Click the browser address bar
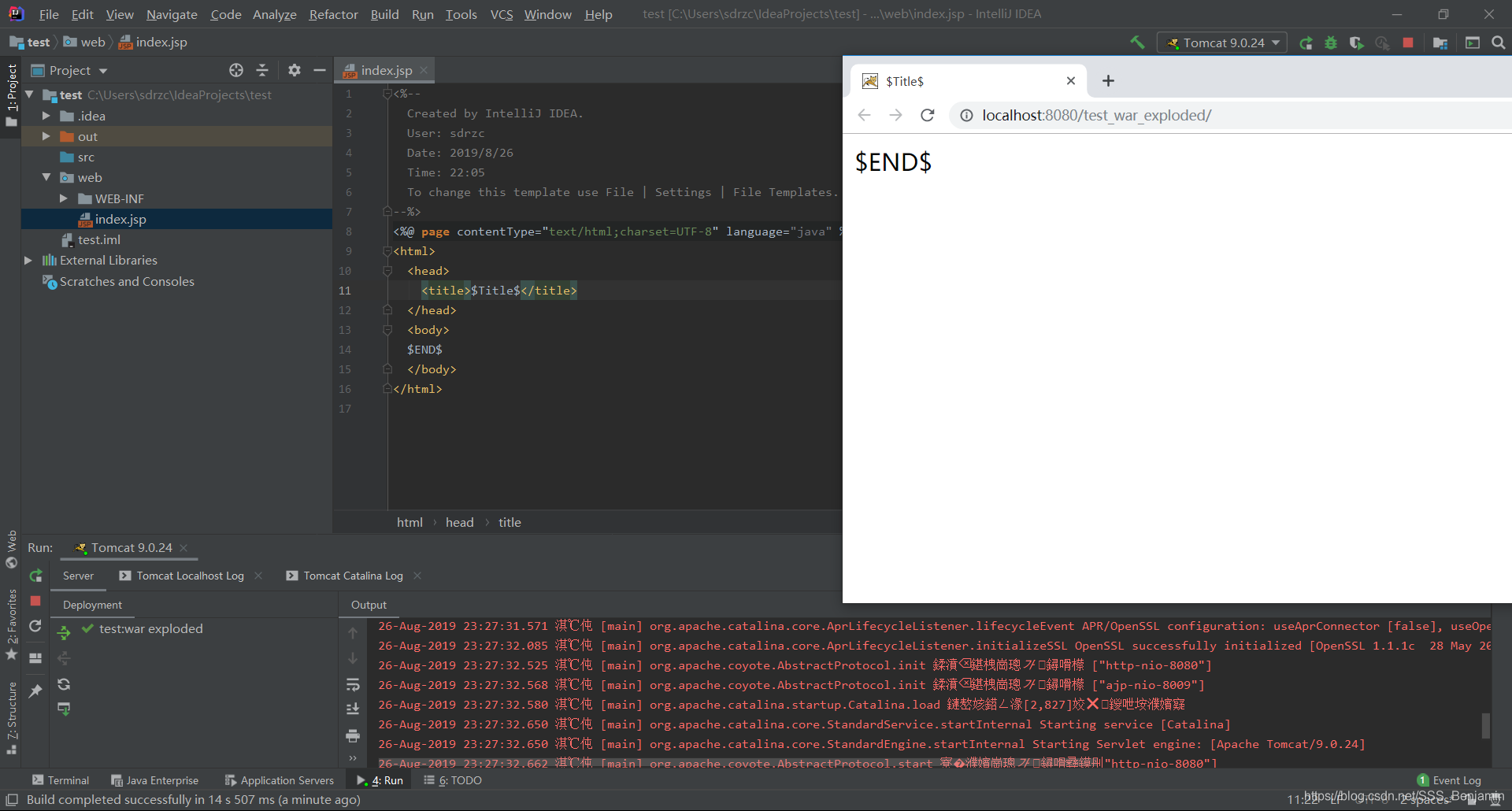The height and width of the screenshot is (811, 1512). click(1228, 115)
